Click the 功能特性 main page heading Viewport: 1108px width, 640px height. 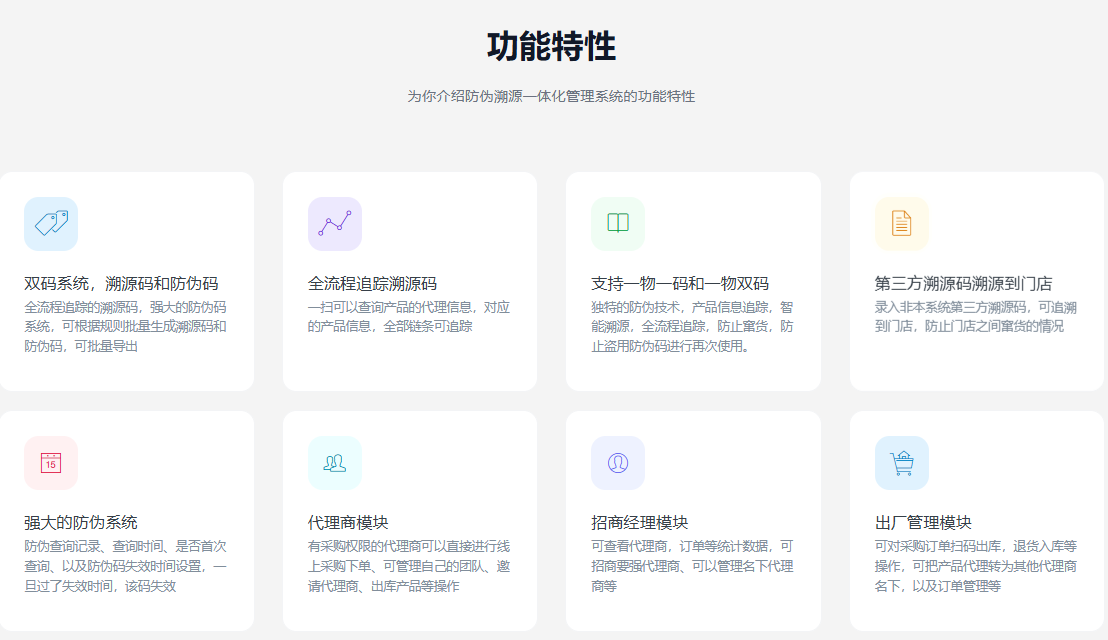(x=551, y=47)
